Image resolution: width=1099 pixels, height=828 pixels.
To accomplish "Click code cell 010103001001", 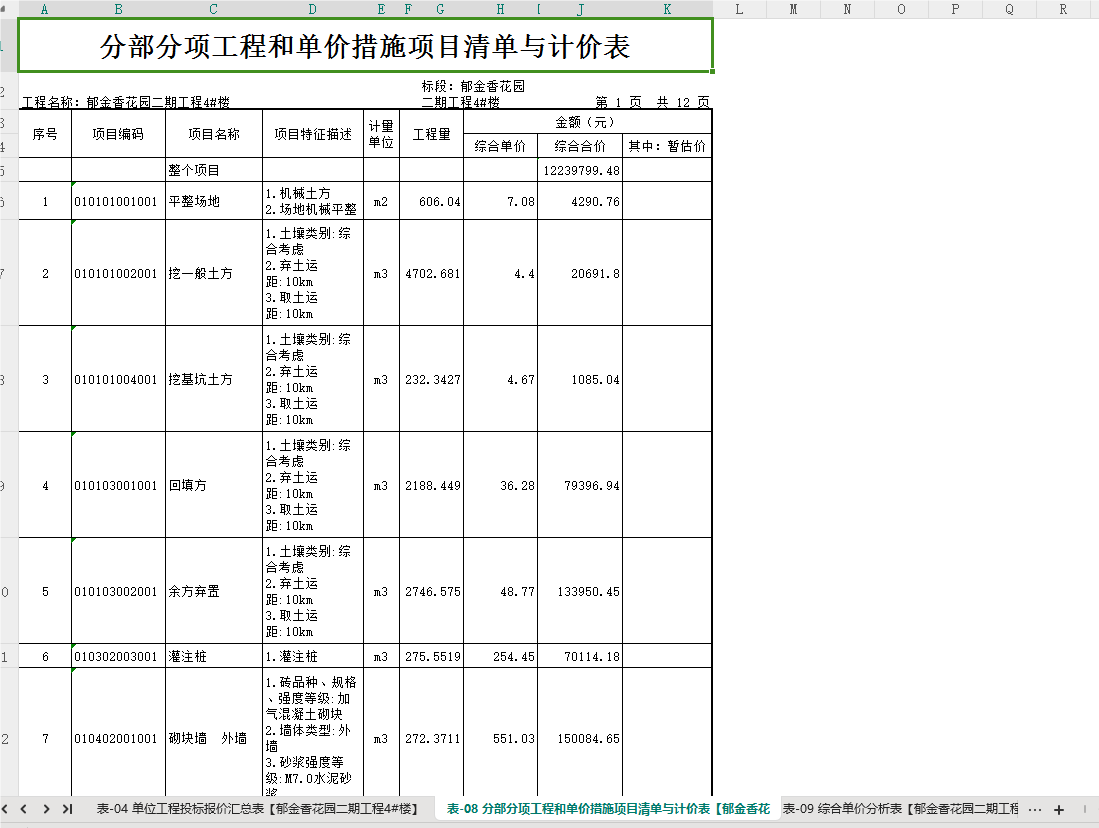I will [x=118, y=485].
